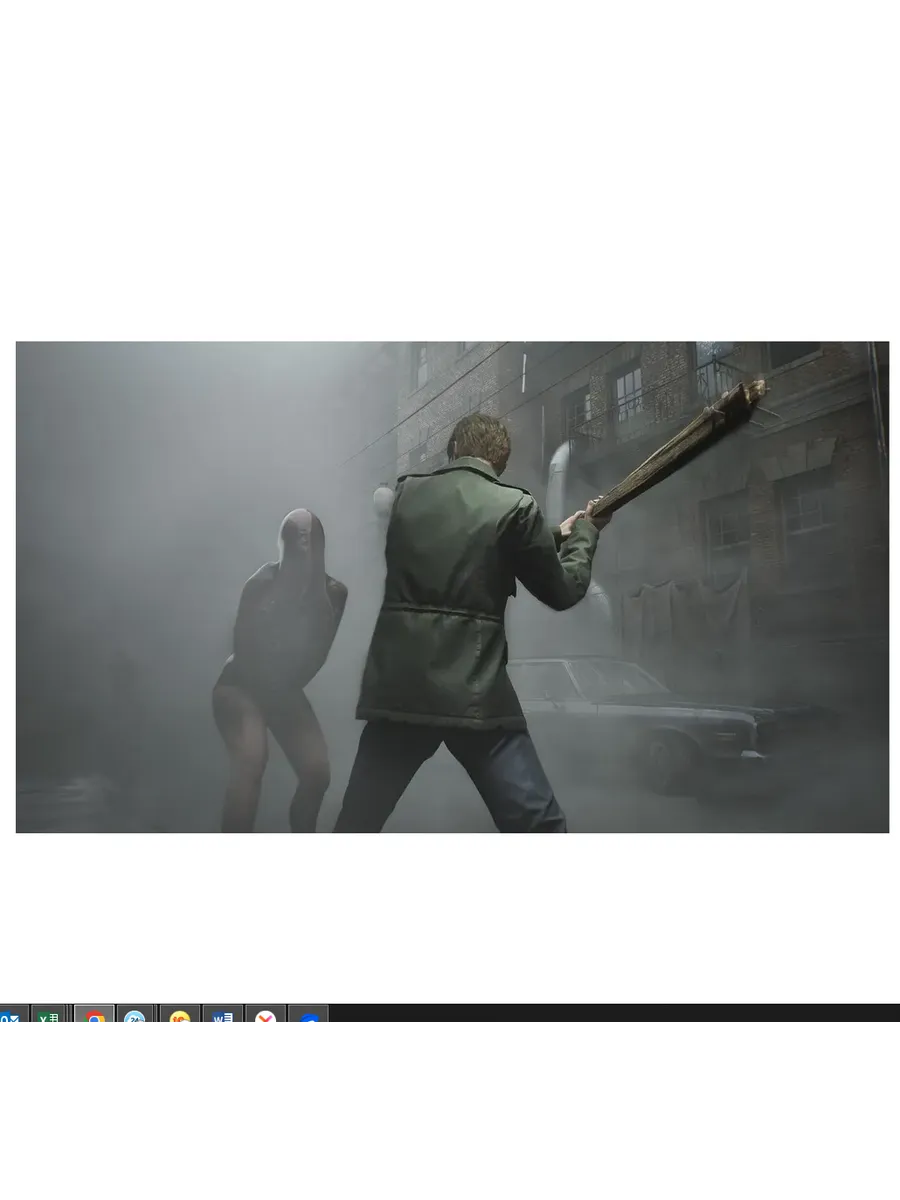Open Outlook from the taskbar
The height and width of the screenshot is (1200, 900).
(10, 1016)
